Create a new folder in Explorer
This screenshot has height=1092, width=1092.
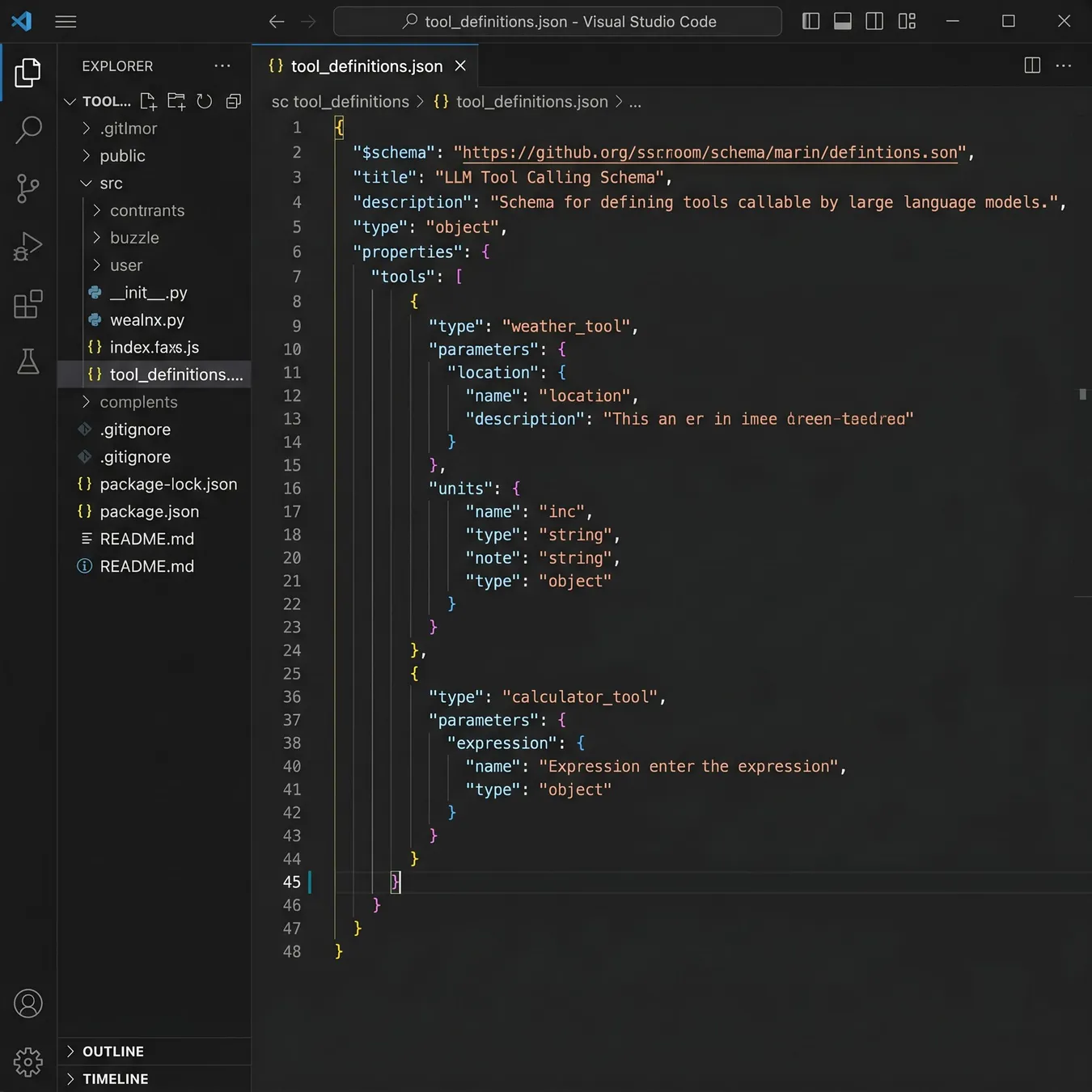[x=176, y=101]
